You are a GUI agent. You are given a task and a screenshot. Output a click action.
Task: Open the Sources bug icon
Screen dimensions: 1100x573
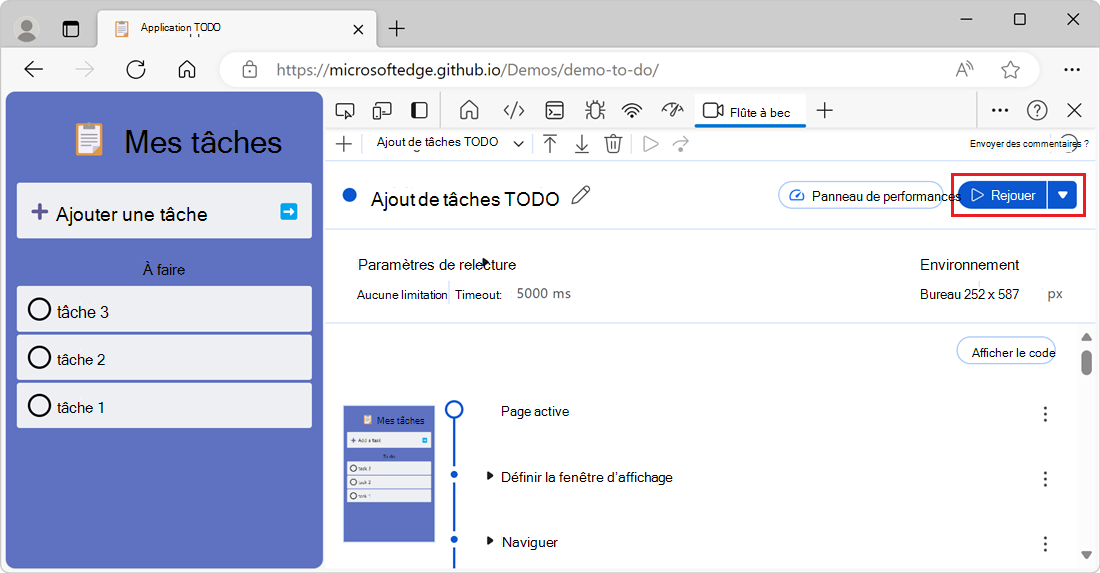(x=595, y=111)
